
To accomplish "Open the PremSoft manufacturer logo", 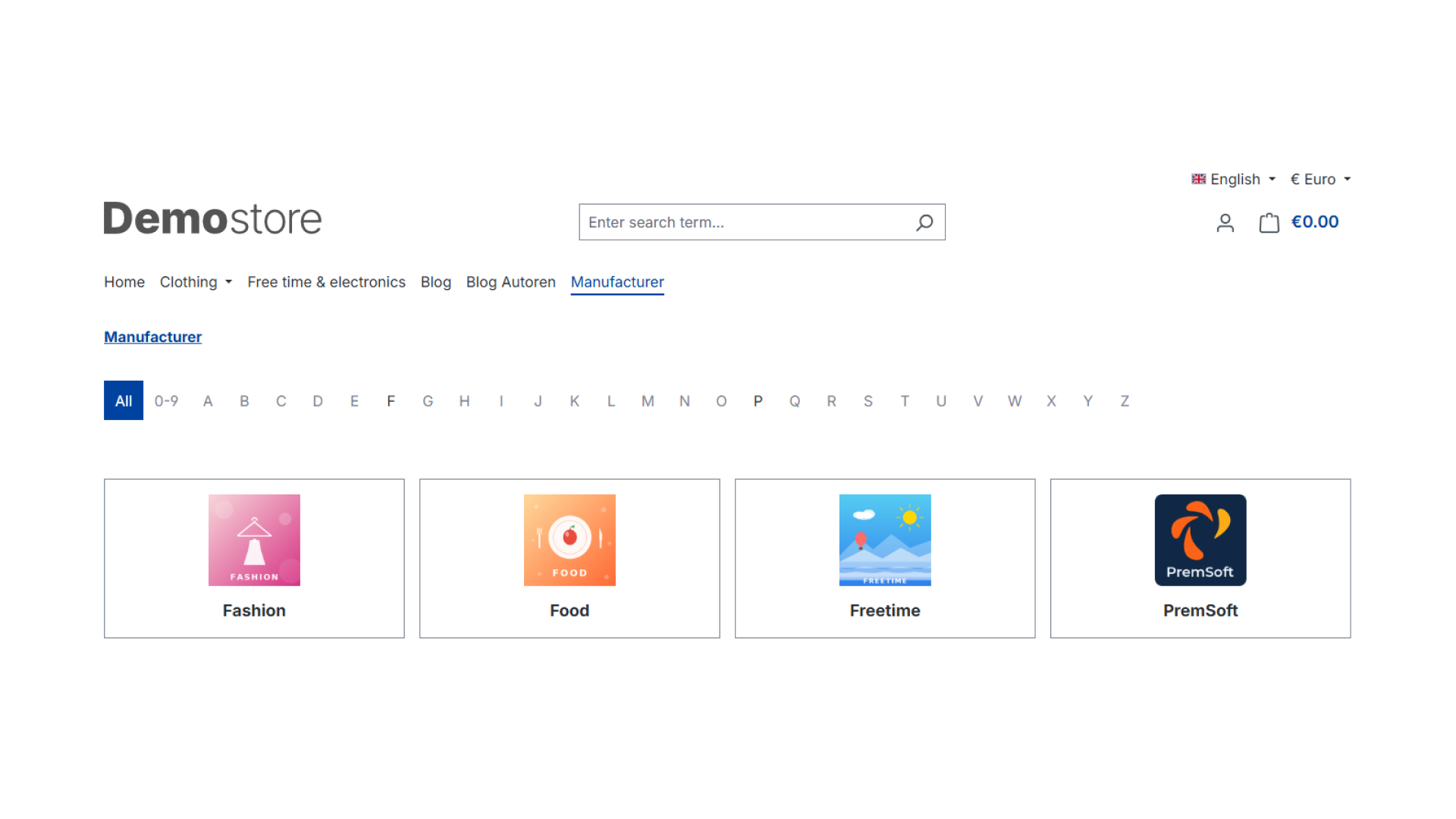I will [1200, 540].
